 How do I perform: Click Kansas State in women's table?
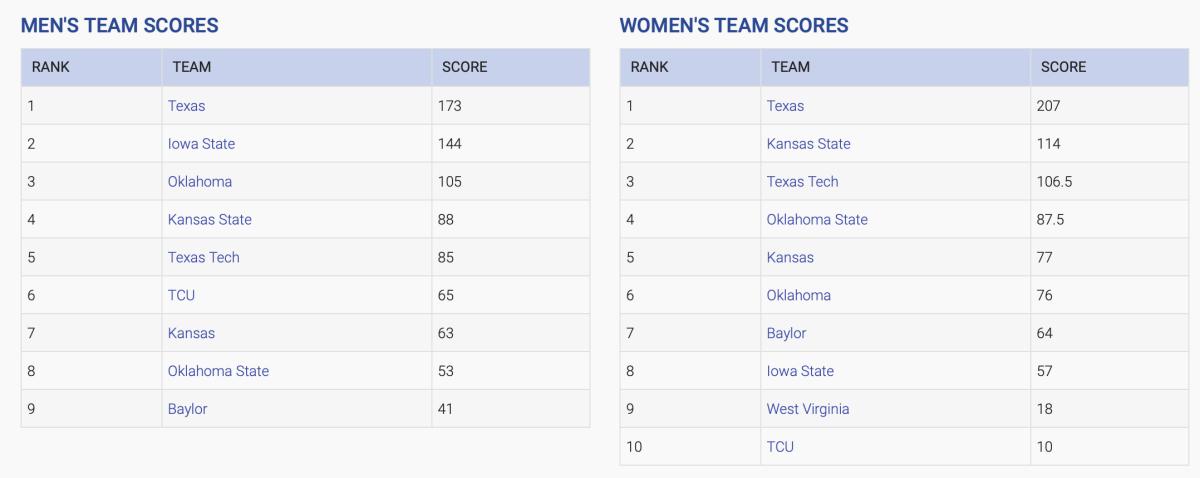pyautogui.click(x=809, y=144)
